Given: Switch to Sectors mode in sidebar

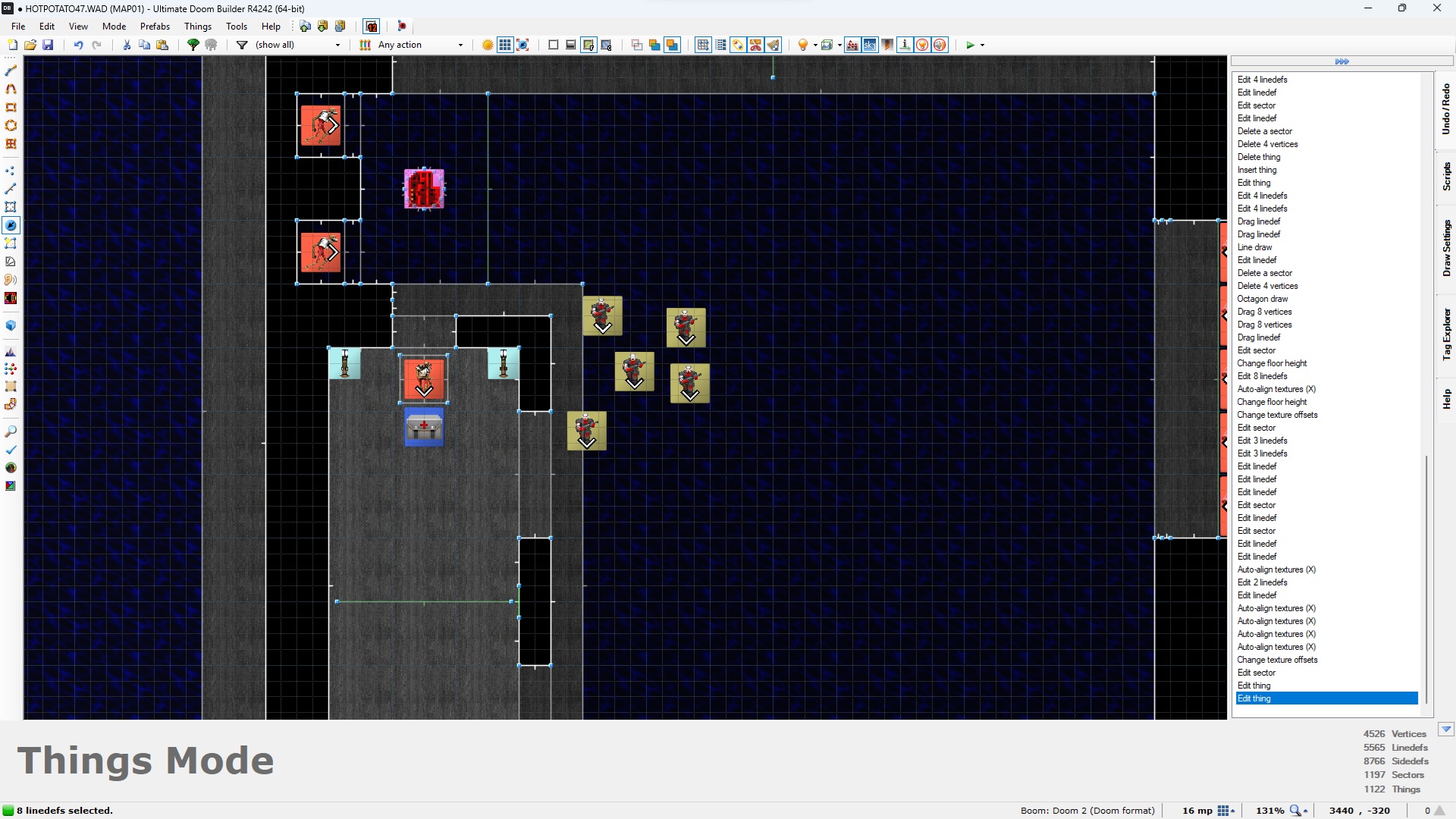Looking at the screenshot, I should (x=11, y=207).
